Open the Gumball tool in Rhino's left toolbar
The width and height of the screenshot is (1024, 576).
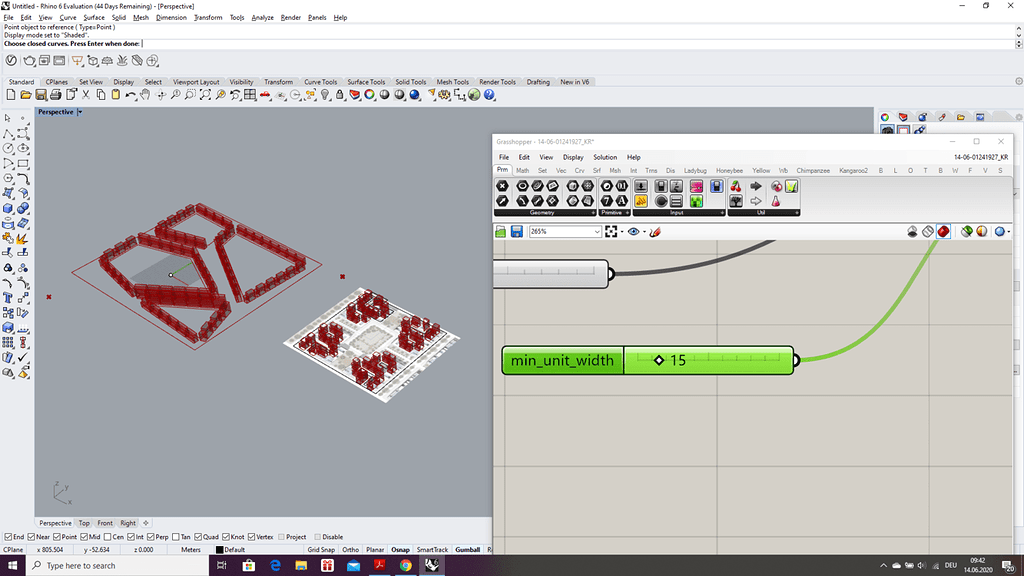coord(469,549)
